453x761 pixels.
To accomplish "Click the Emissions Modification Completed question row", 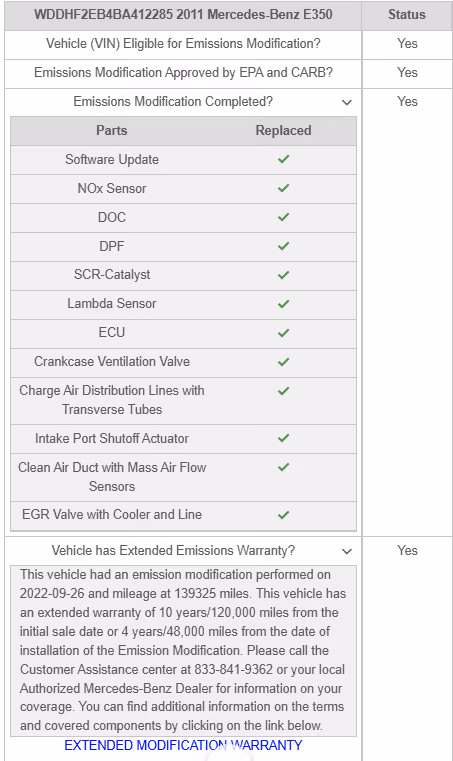I will click(183, 102).
